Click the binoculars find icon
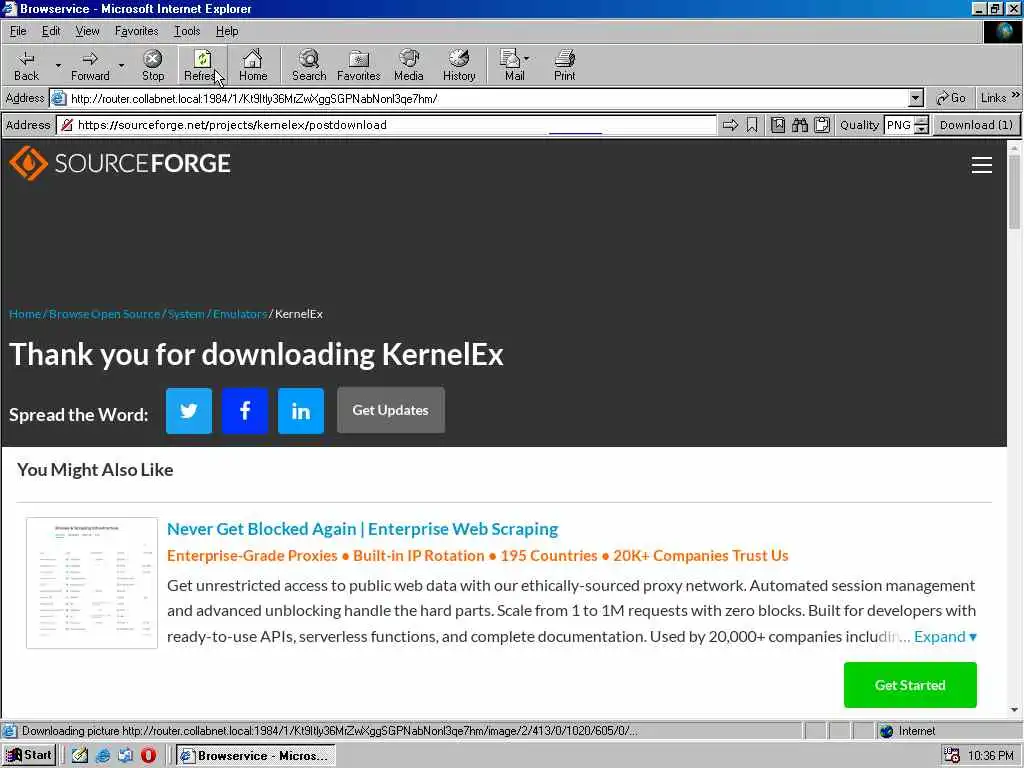The image size is (1024, 768). [800, 125]
